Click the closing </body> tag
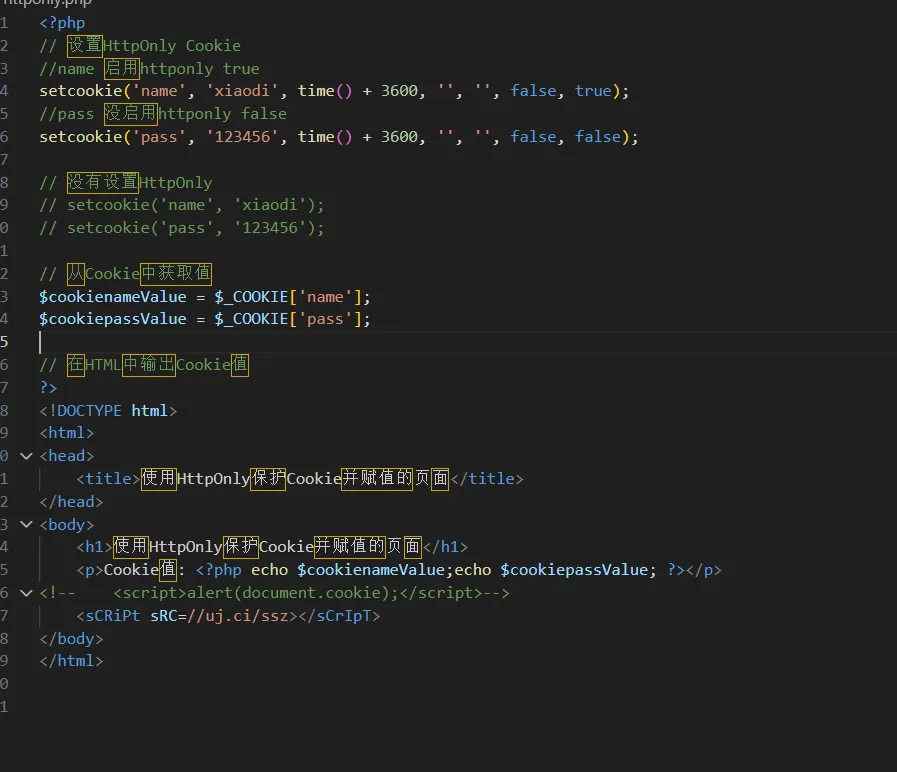 [x=72, y=639]
